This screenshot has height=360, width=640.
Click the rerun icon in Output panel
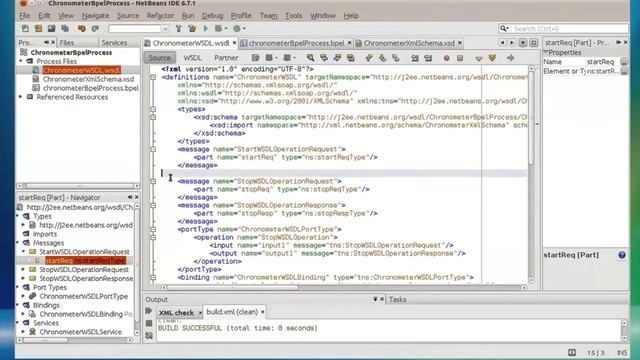point(149,311)
